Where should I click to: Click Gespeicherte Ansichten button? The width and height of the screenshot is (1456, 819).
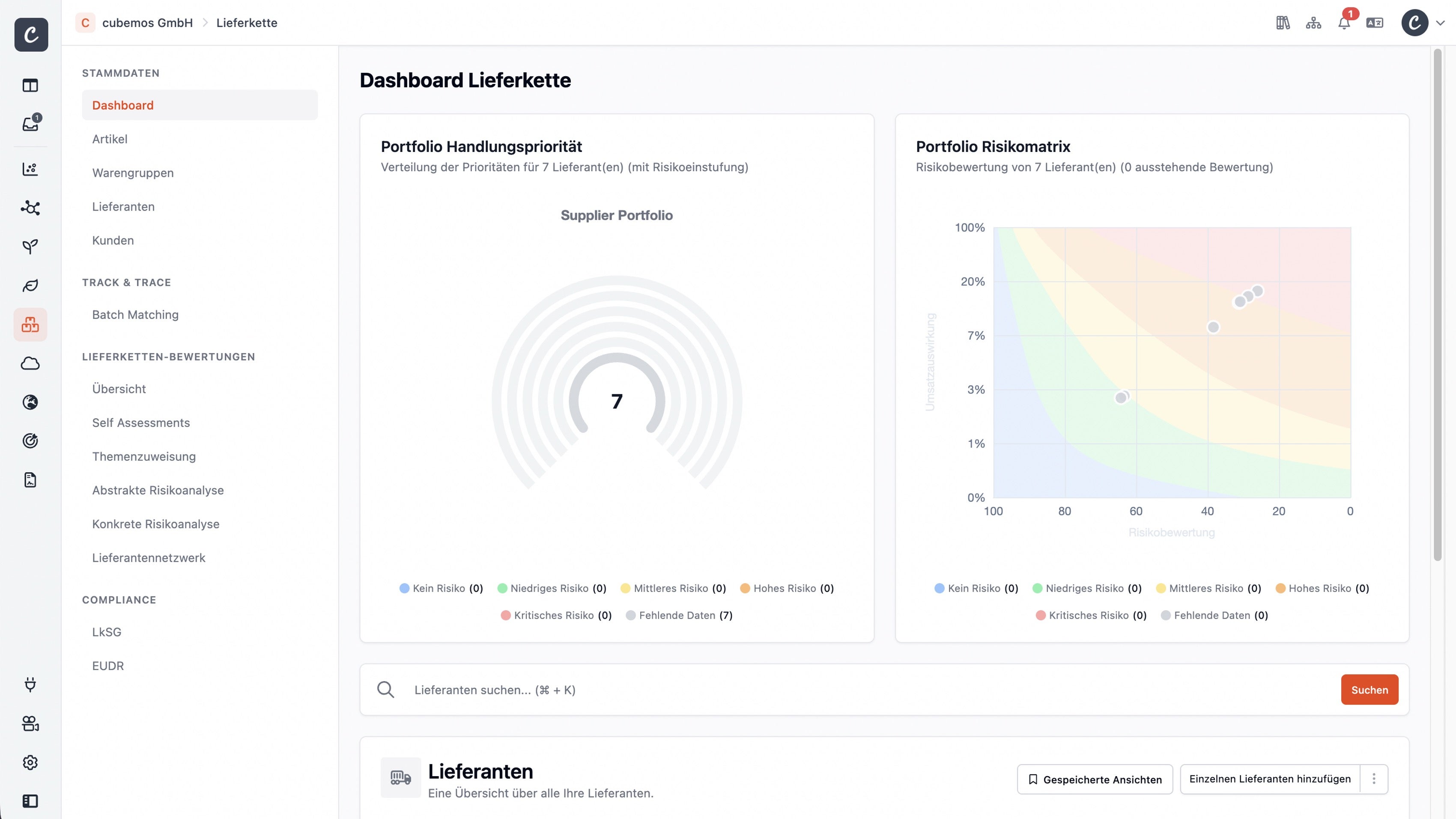point(1095,780)
